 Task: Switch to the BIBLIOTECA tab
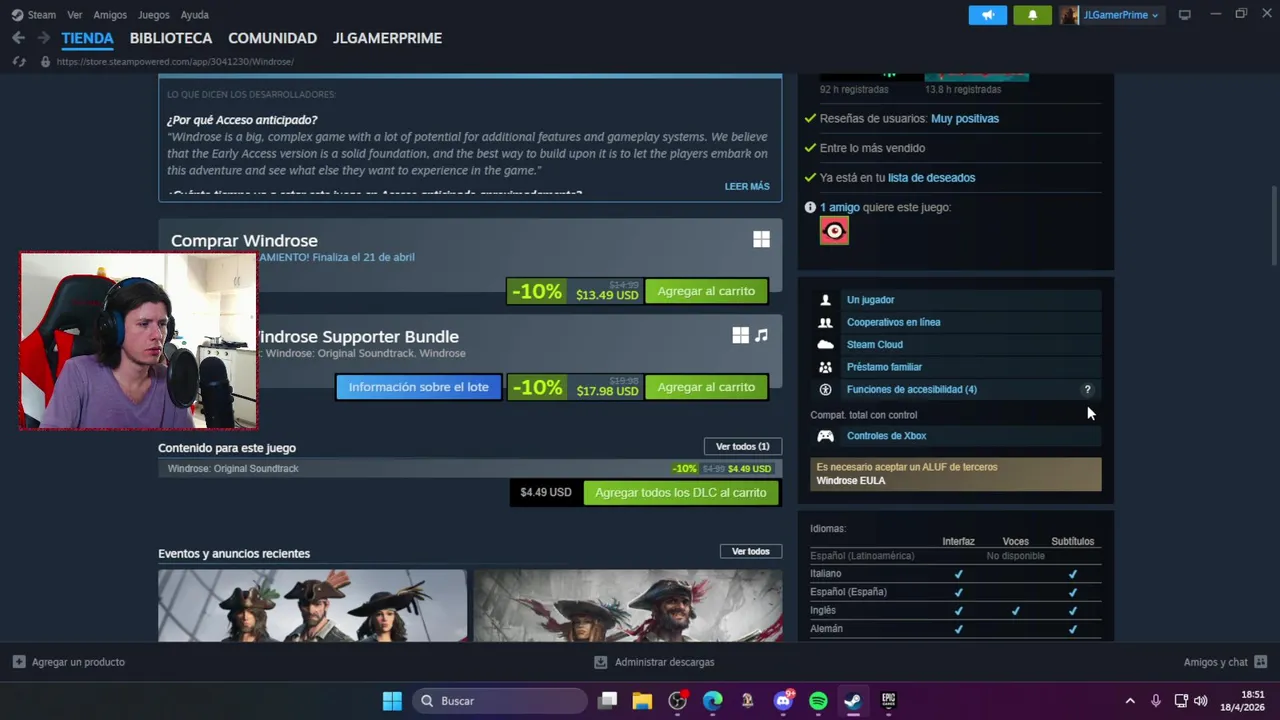tap(171, 38)
